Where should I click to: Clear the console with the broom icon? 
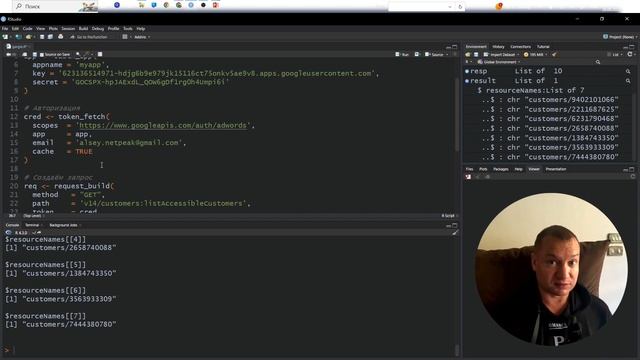455,233
